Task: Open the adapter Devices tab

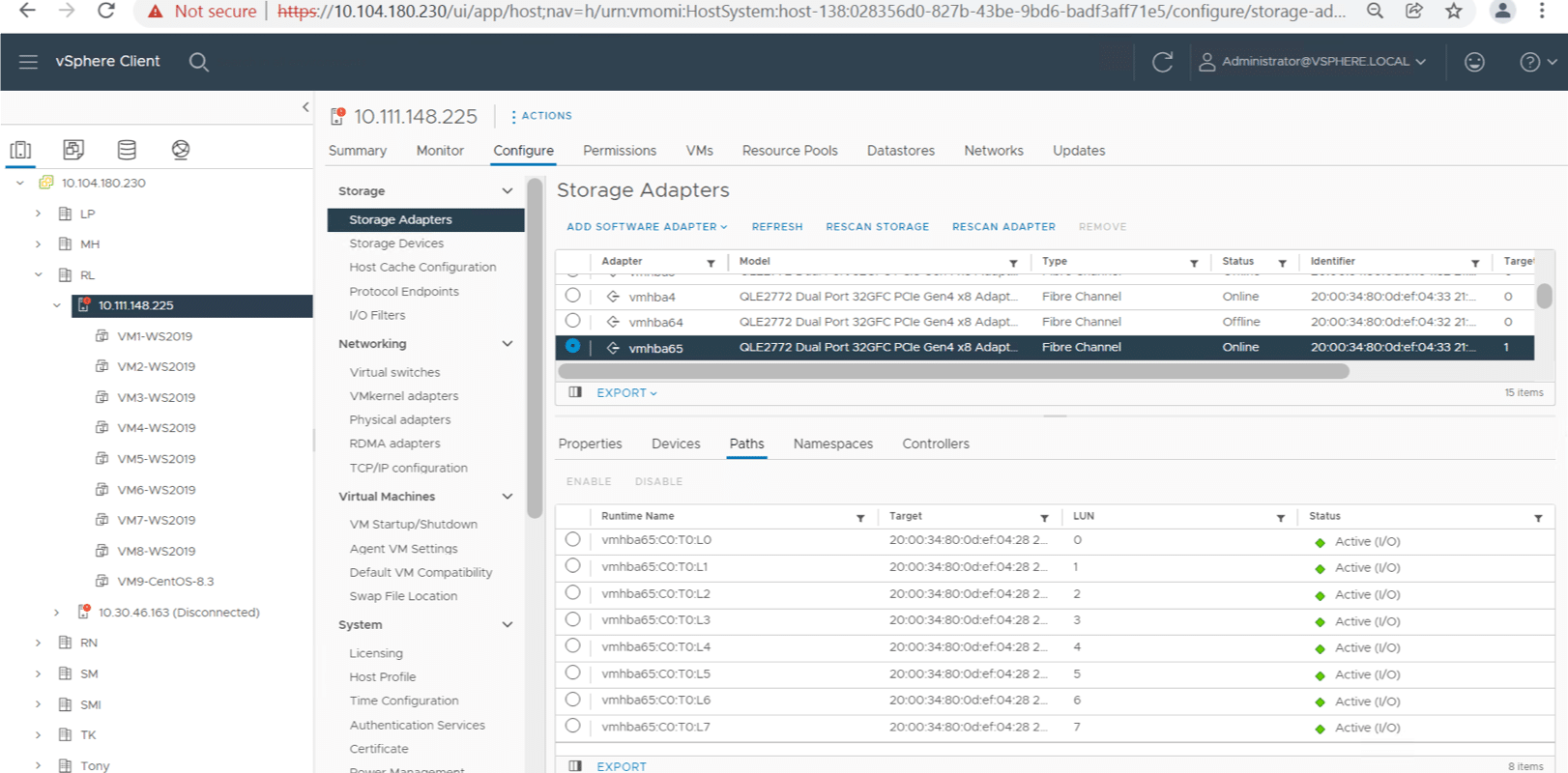Action: [676, 444]
